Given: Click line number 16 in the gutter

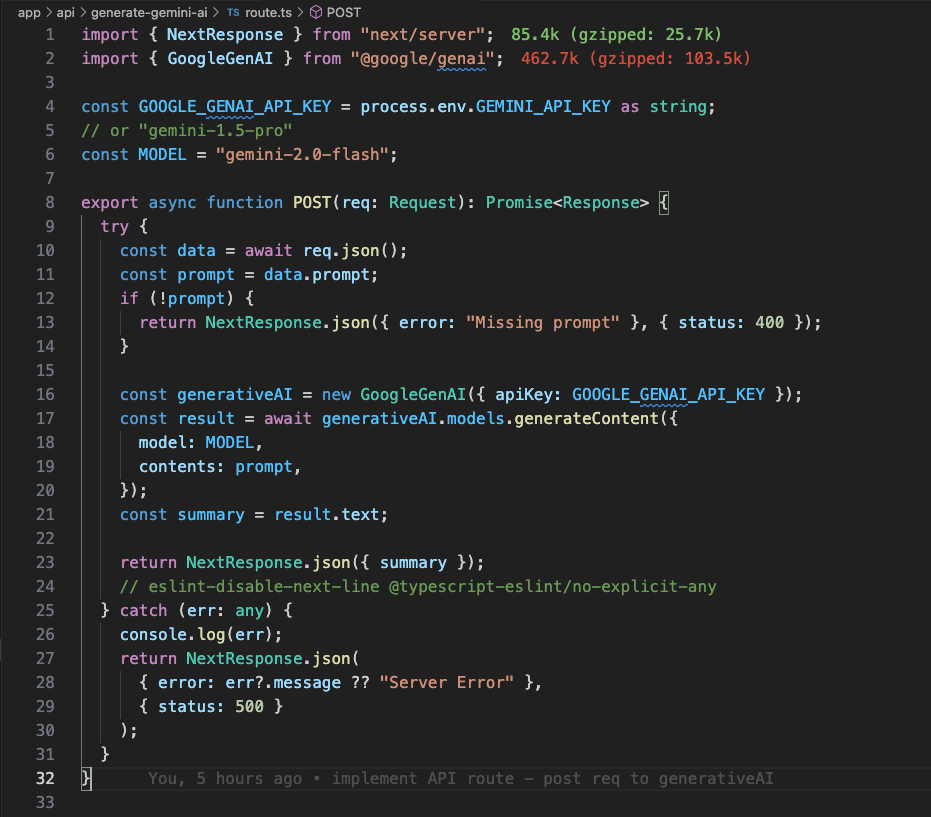Looking at the screenshot, I should pyautogui.click(x=45, y=394).
